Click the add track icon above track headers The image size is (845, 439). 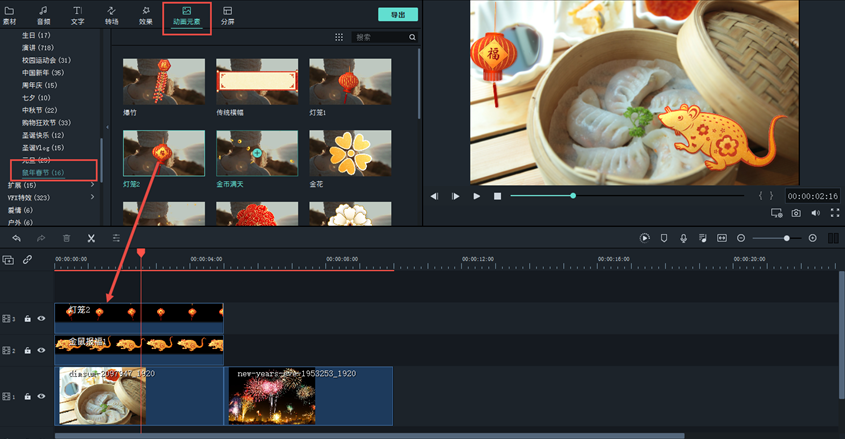pos(8,260)
